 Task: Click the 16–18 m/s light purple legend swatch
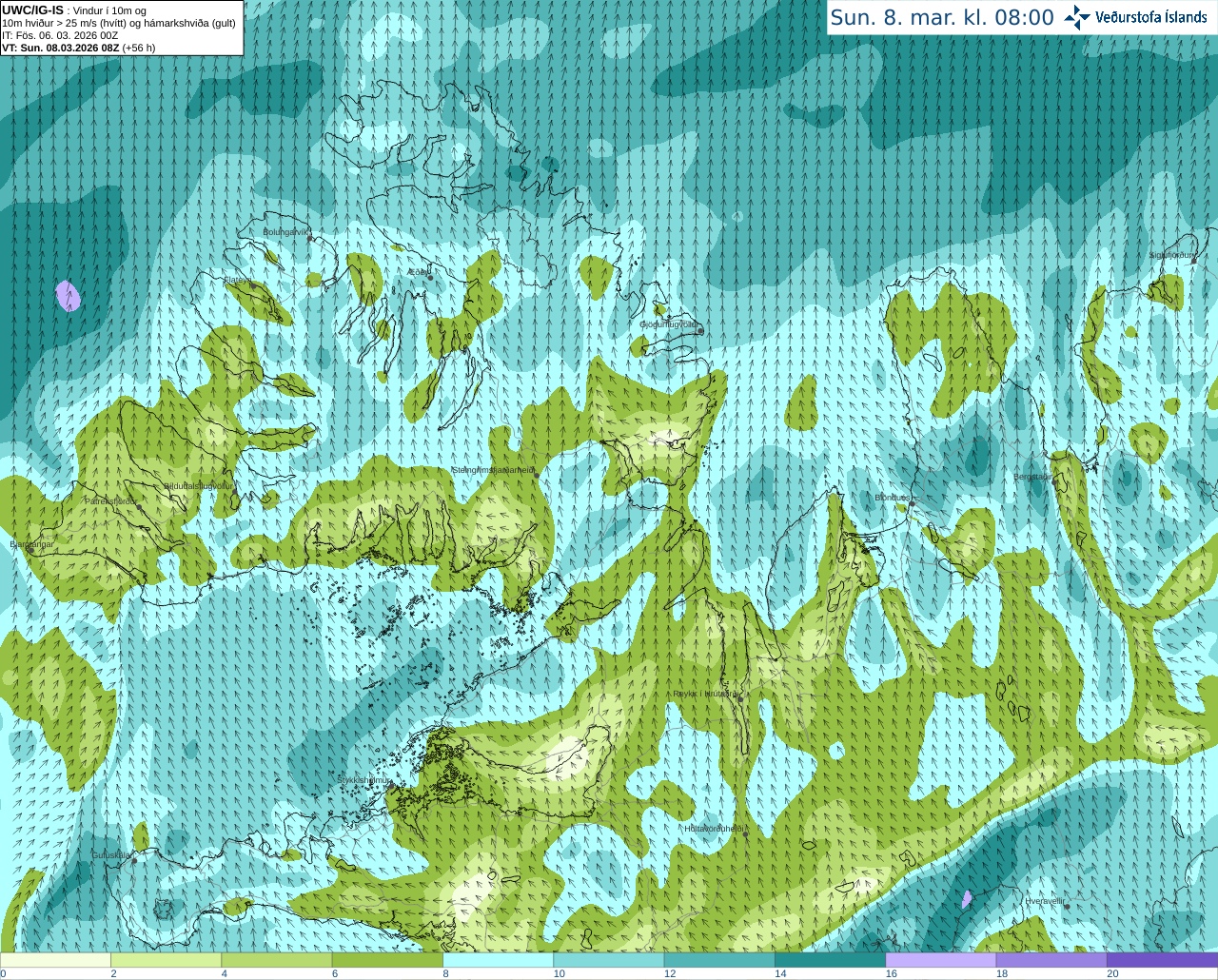[x=941, y=960]
